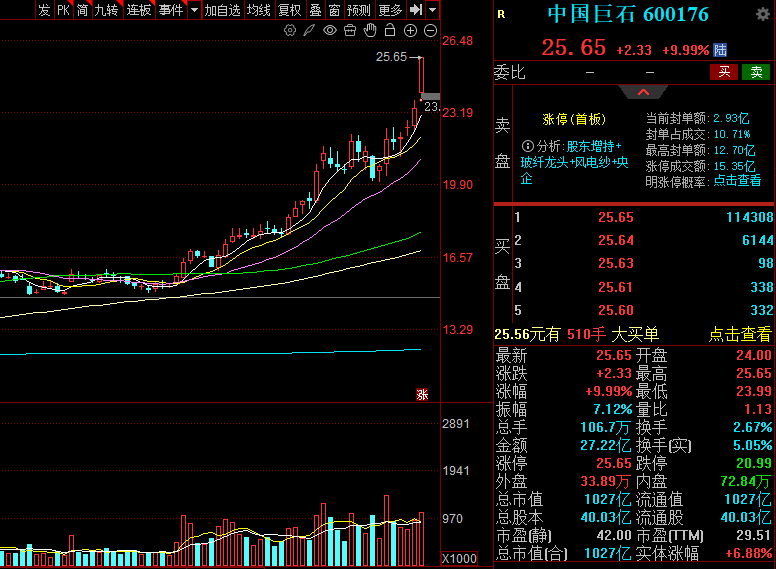Open chart settings gear icon

pyautogui.click(x=290, y=31)
